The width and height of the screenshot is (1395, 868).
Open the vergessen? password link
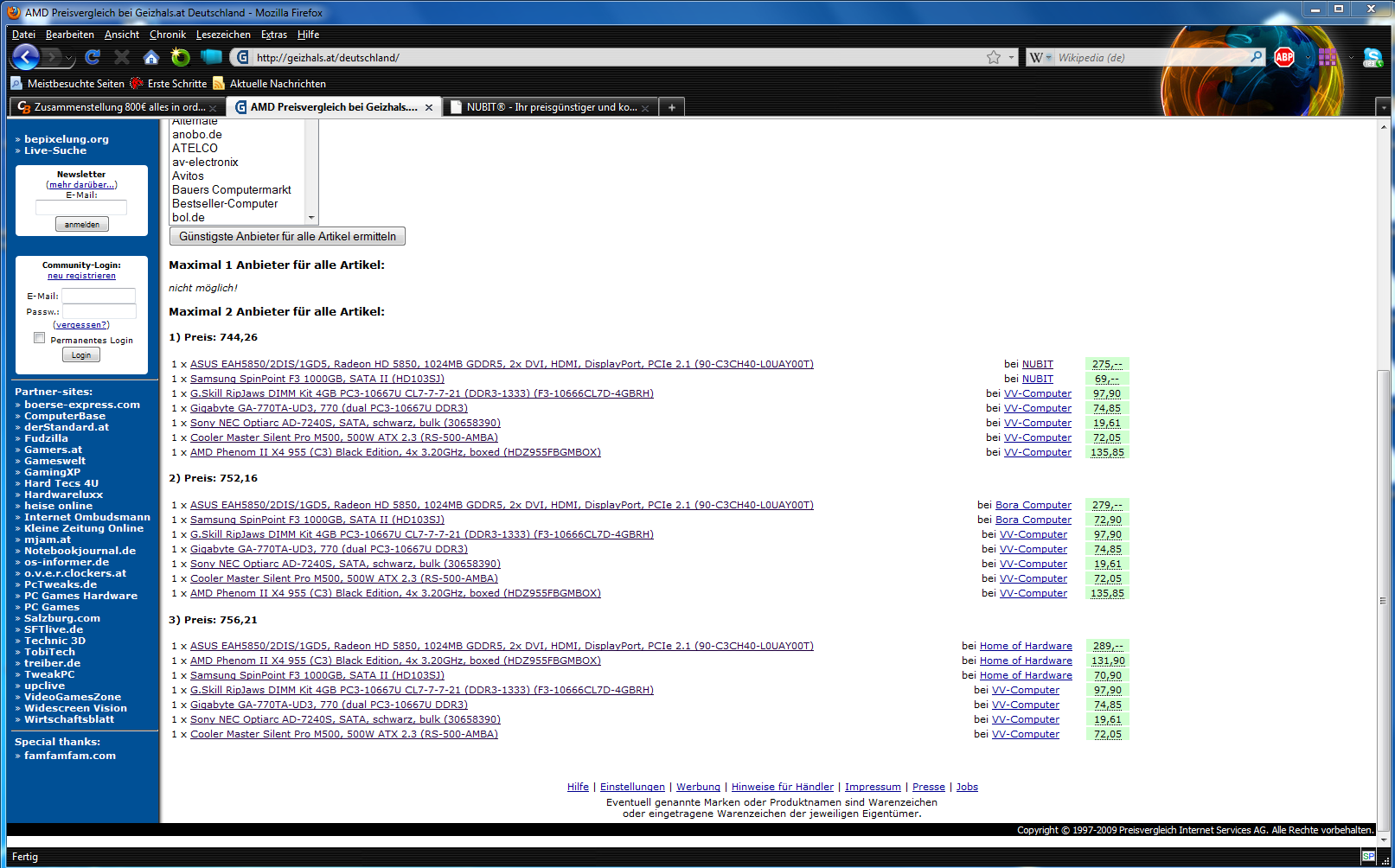(x=81, y=325)
